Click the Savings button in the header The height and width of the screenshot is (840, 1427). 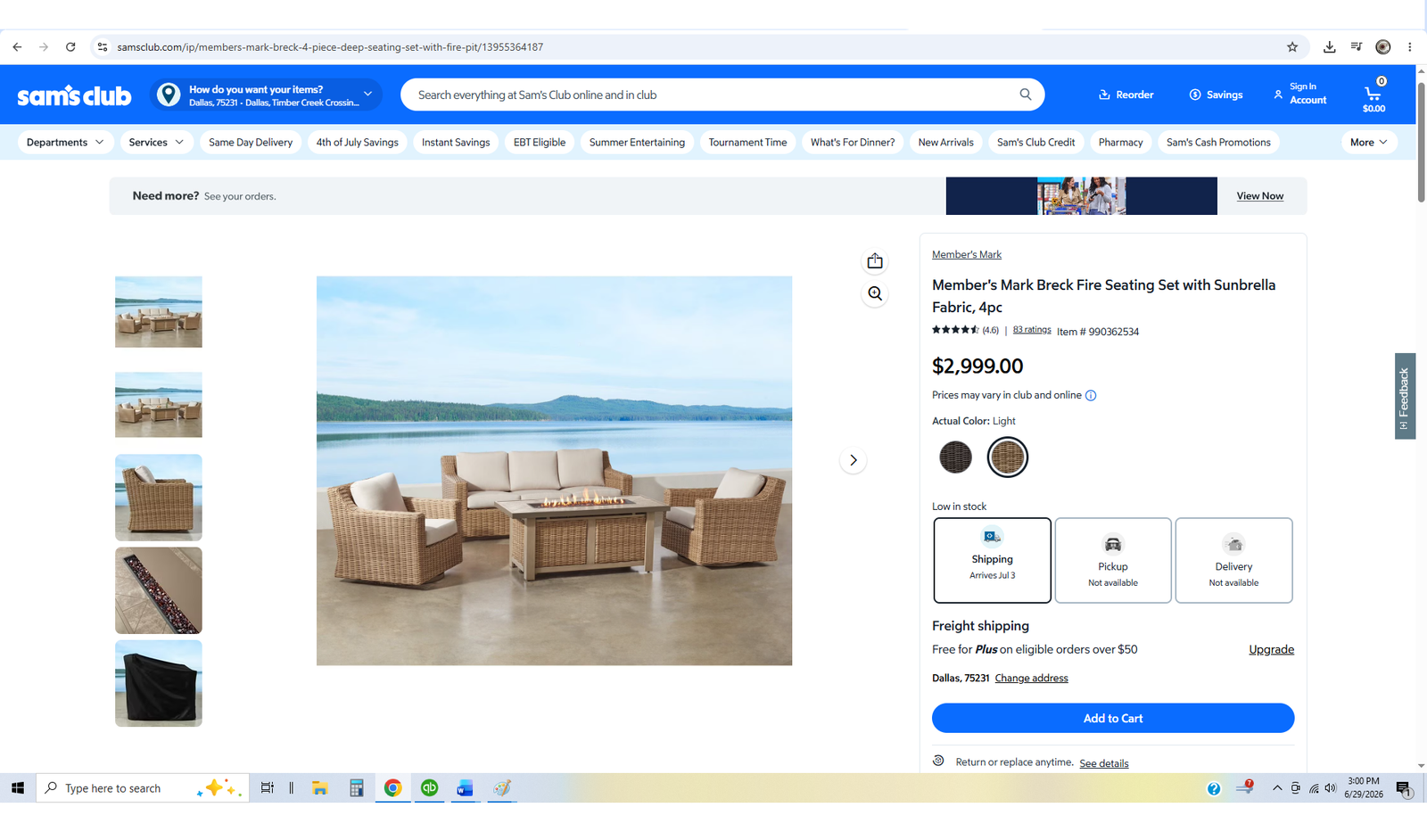coord(1216,95)
